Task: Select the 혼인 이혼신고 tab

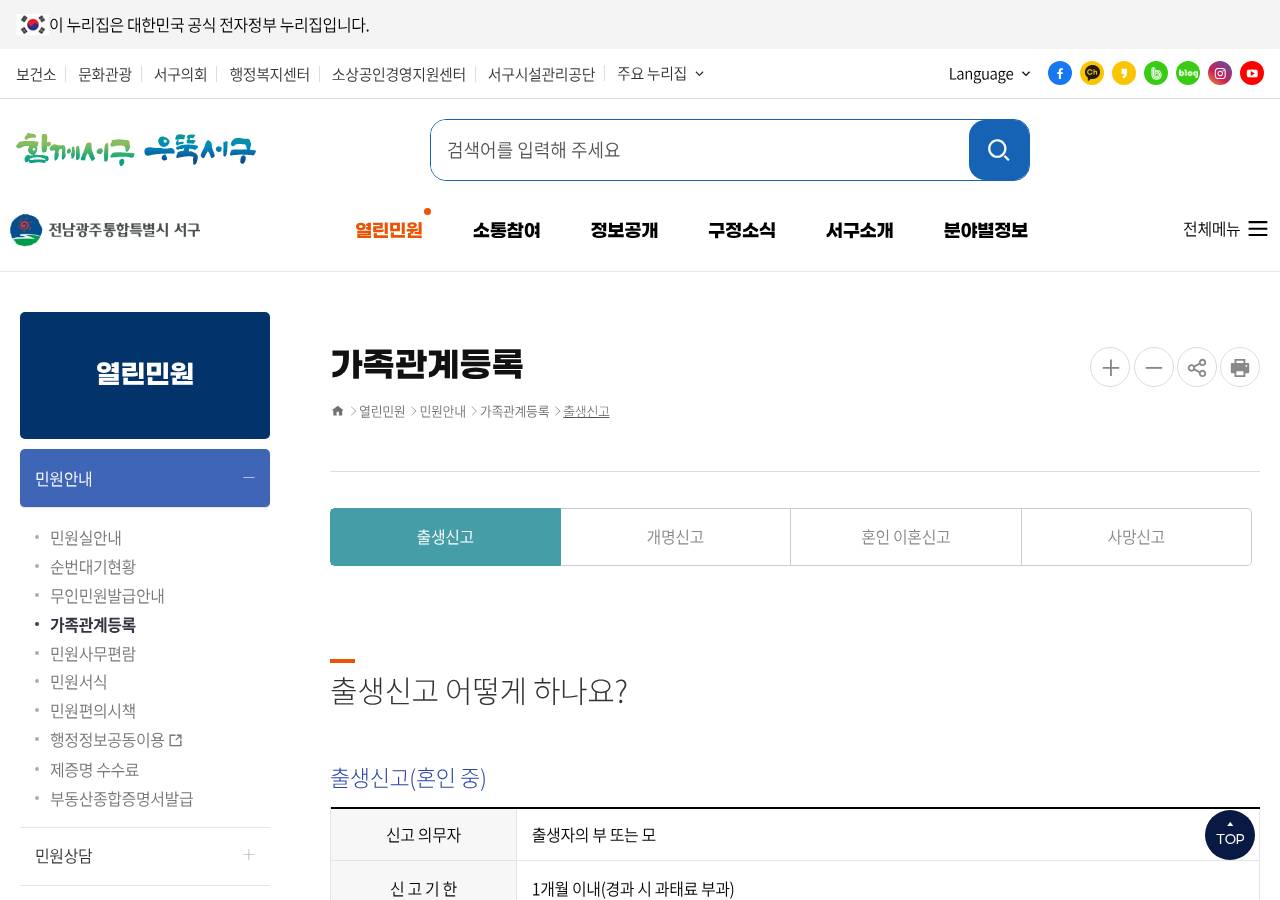Action: pos(906,537)
